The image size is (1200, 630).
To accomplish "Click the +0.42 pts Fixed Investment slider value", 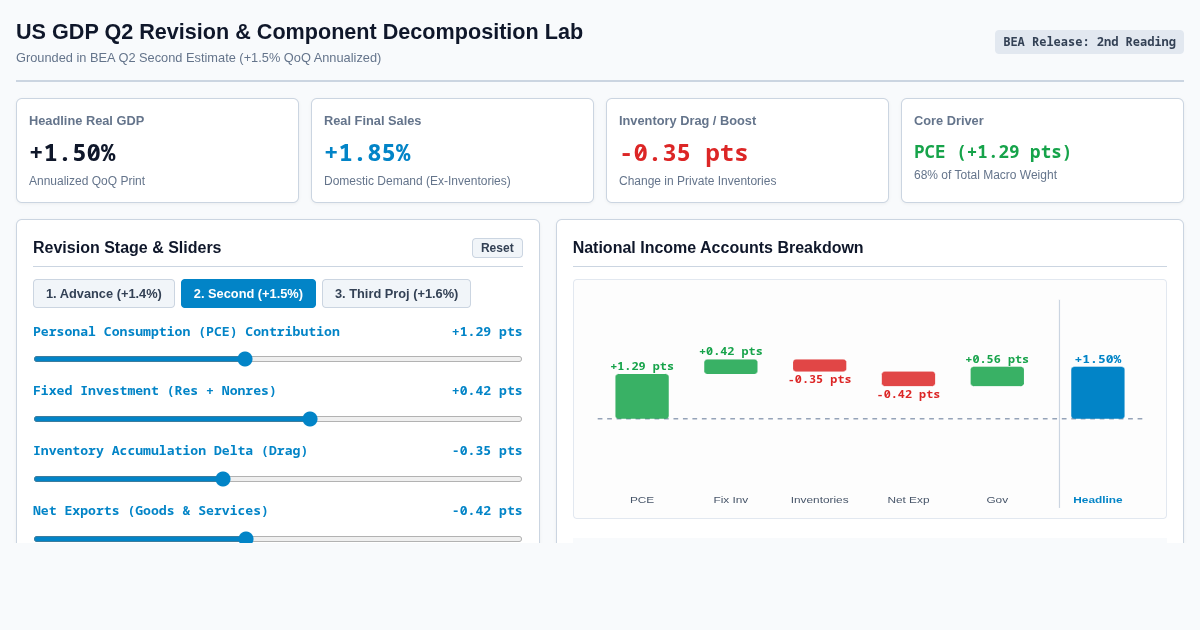I will click(487, 390).
